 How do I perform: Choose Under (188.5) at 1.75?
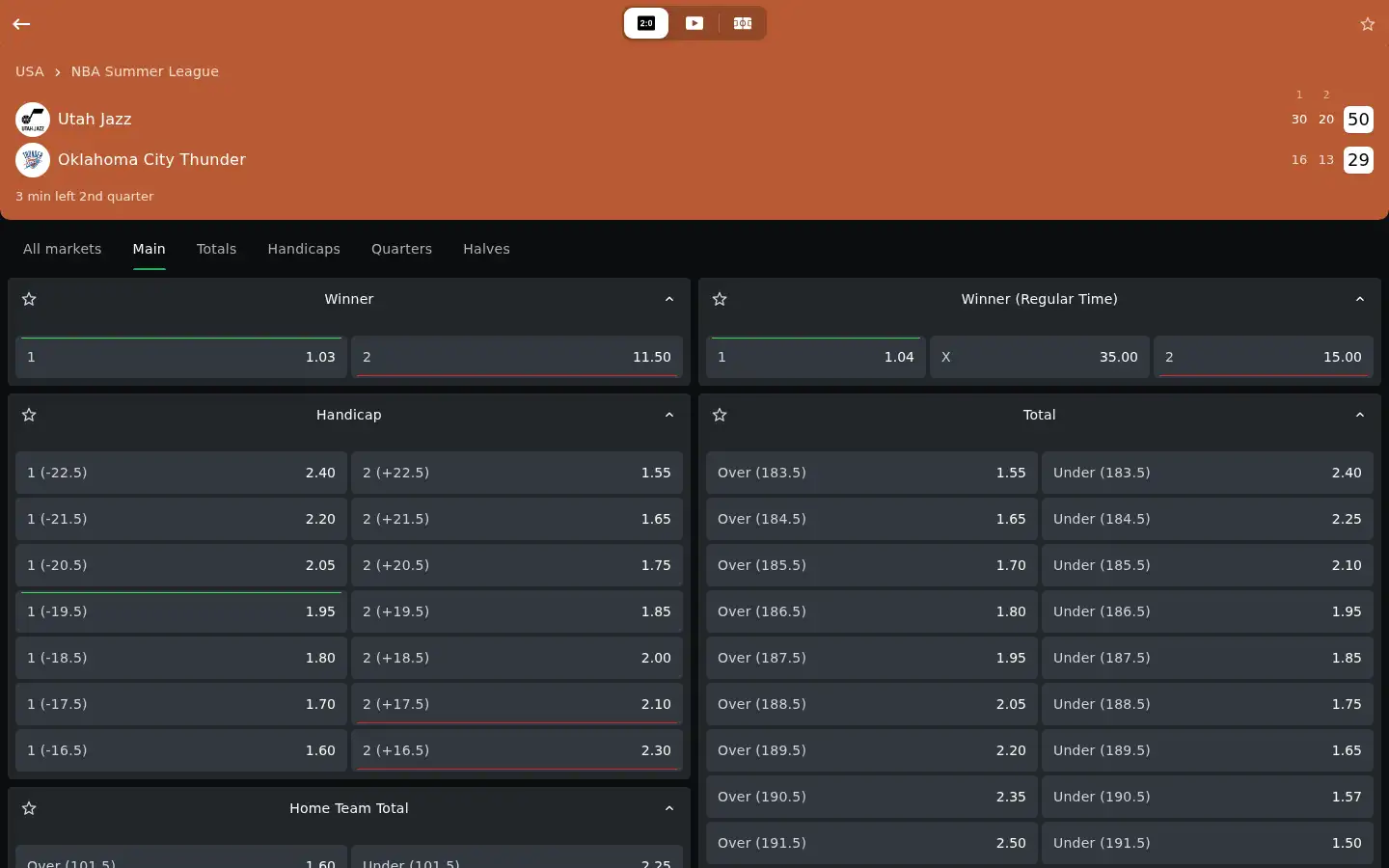point(1208,704)
